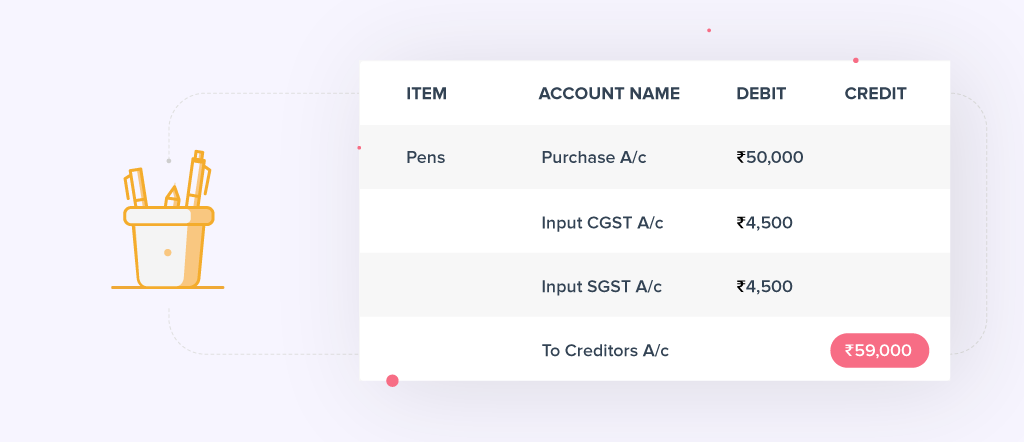Click the orange line under the pen cup
The width and height of the screenshot is (1024, 442).
(167, 288)
